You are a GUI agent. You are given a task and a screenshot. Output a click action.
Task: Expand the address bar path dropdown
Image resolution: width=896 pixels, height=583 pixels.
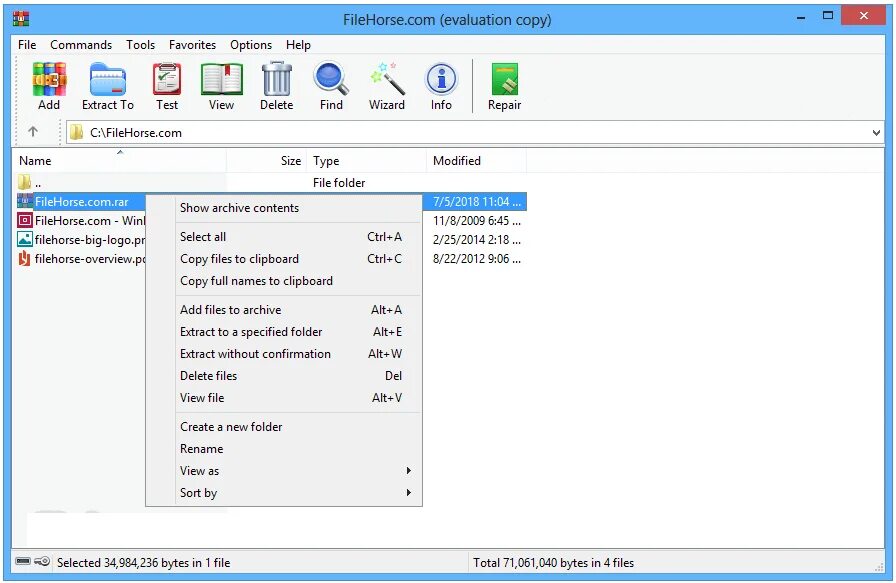(x=876, y=133)
